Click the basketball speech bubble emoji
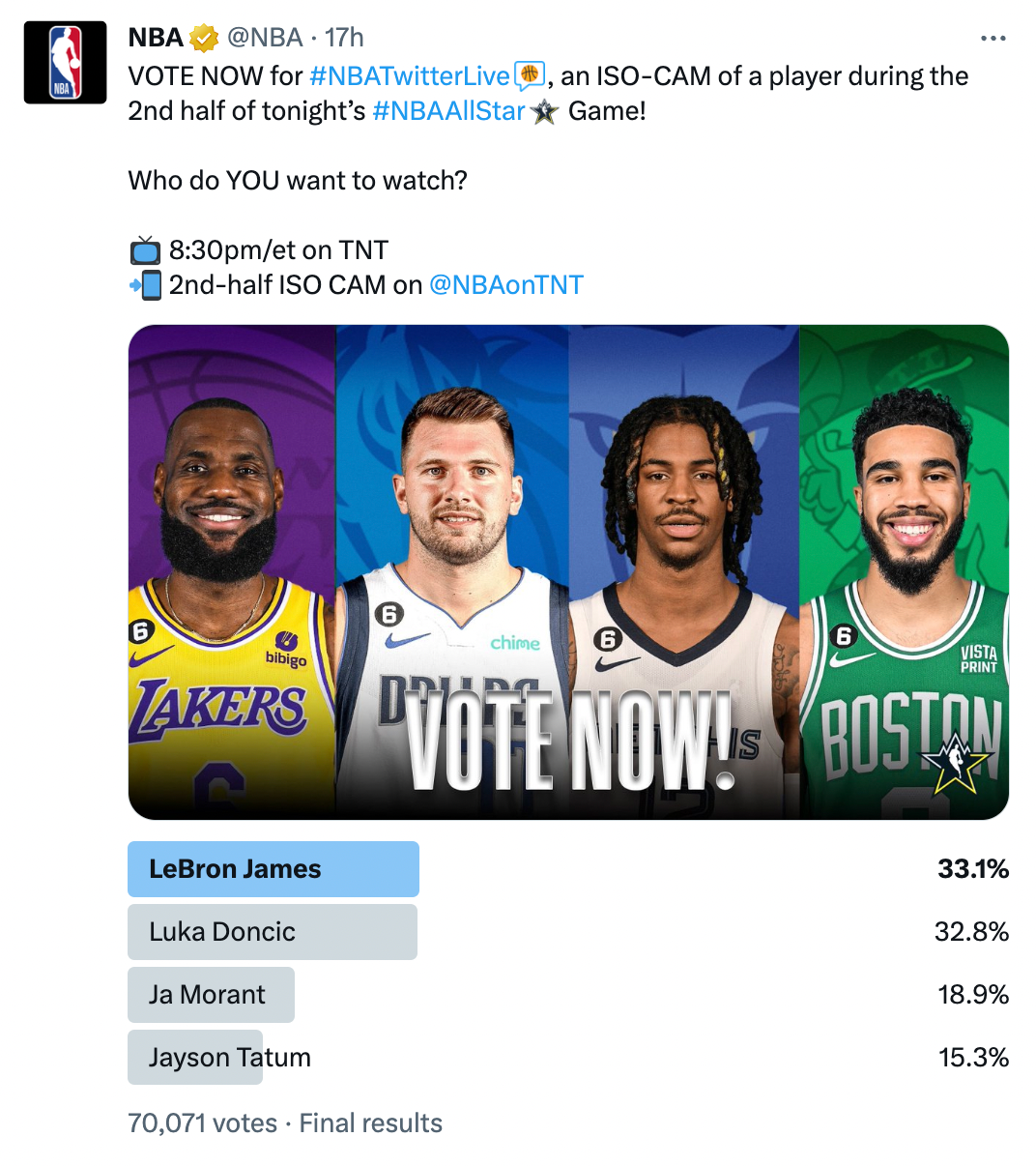 pos(530,74)
